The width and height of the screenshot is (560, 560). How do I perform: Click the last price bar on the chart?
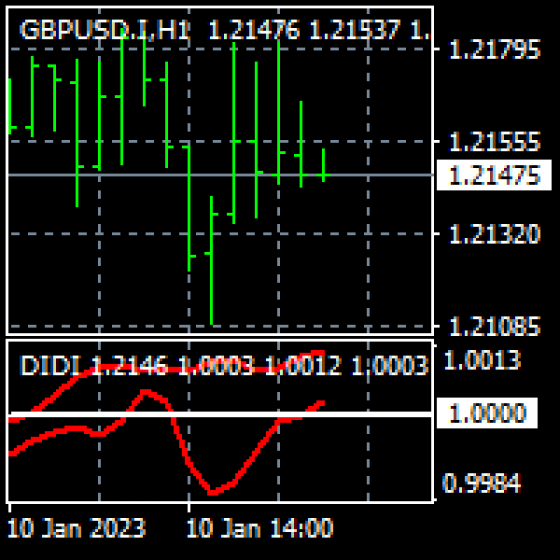click(323, 165)
